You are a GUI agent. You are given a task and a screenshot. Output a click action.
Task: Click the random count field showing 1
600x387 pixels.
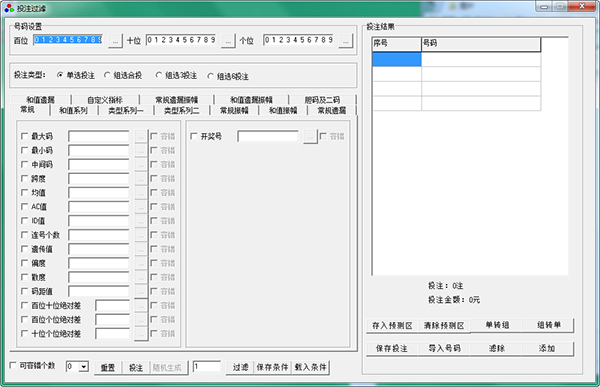207,367
